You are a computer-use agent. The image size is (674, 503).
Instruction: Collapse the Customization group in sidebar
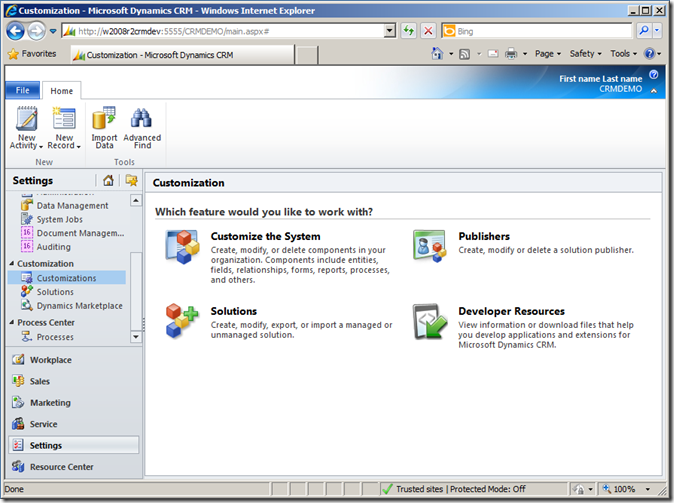[x=11, y=264]
